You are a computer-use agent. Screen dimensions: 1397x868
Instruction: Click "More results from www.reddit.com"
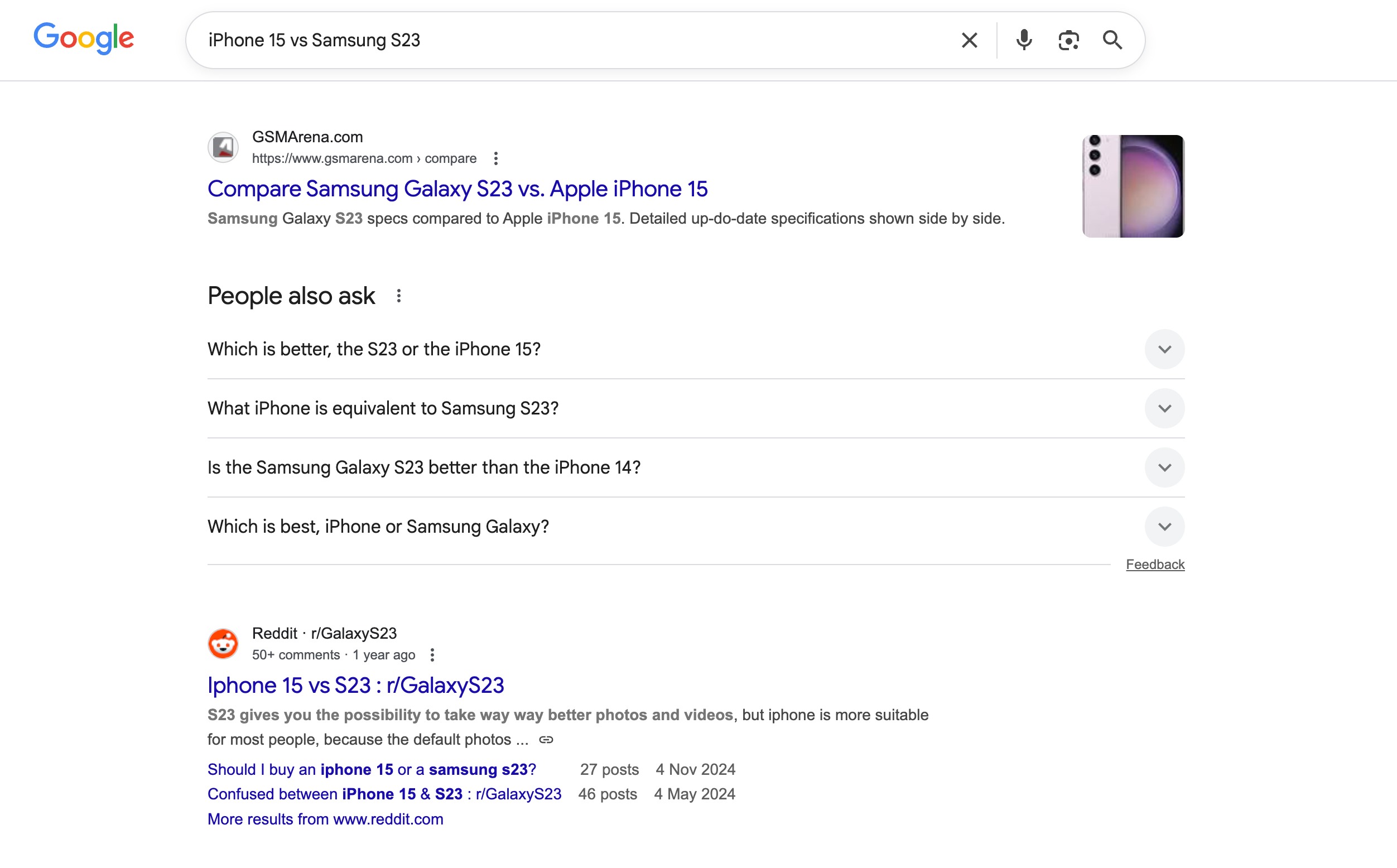point(325,818)
